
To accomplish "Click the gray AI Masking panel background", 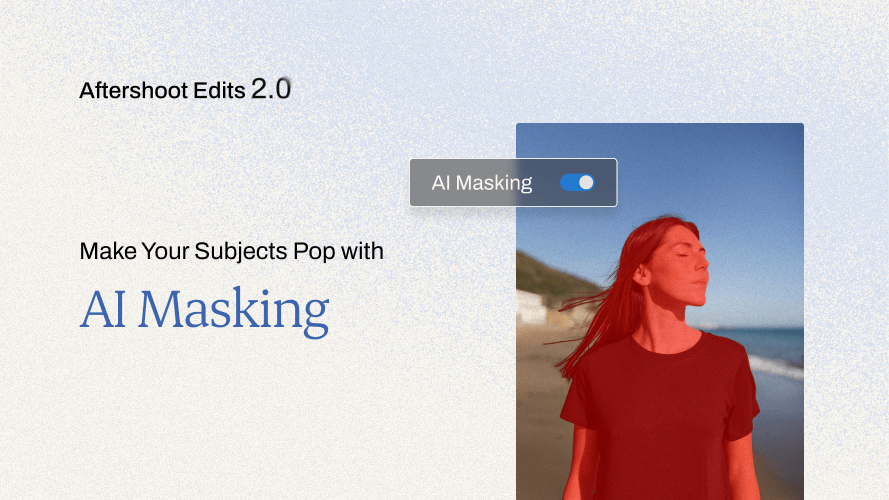I will (x=513, y=183).
